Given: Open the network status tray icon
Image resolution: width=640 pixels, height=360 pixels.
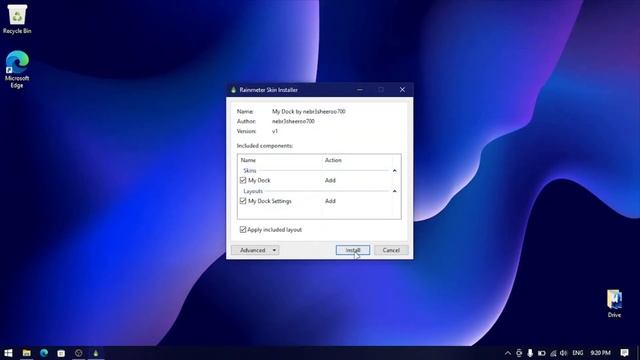Looking at the screenshot, I should click(x=553, y=353).
